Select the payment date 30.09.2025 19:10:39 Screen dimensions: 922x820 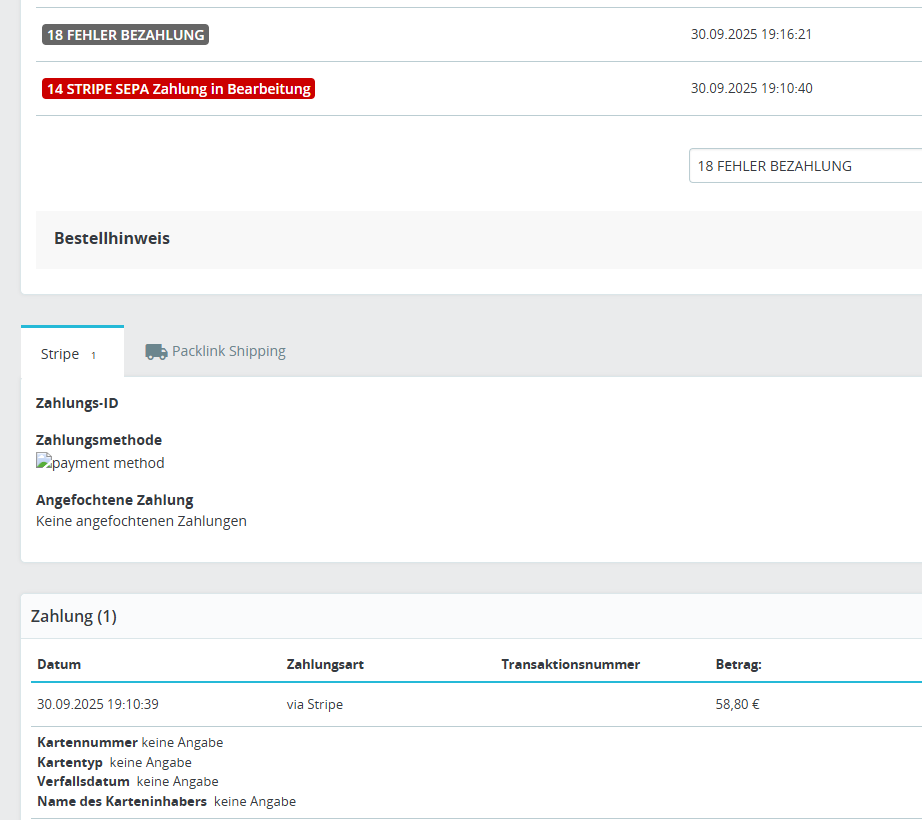click(98, 704)
